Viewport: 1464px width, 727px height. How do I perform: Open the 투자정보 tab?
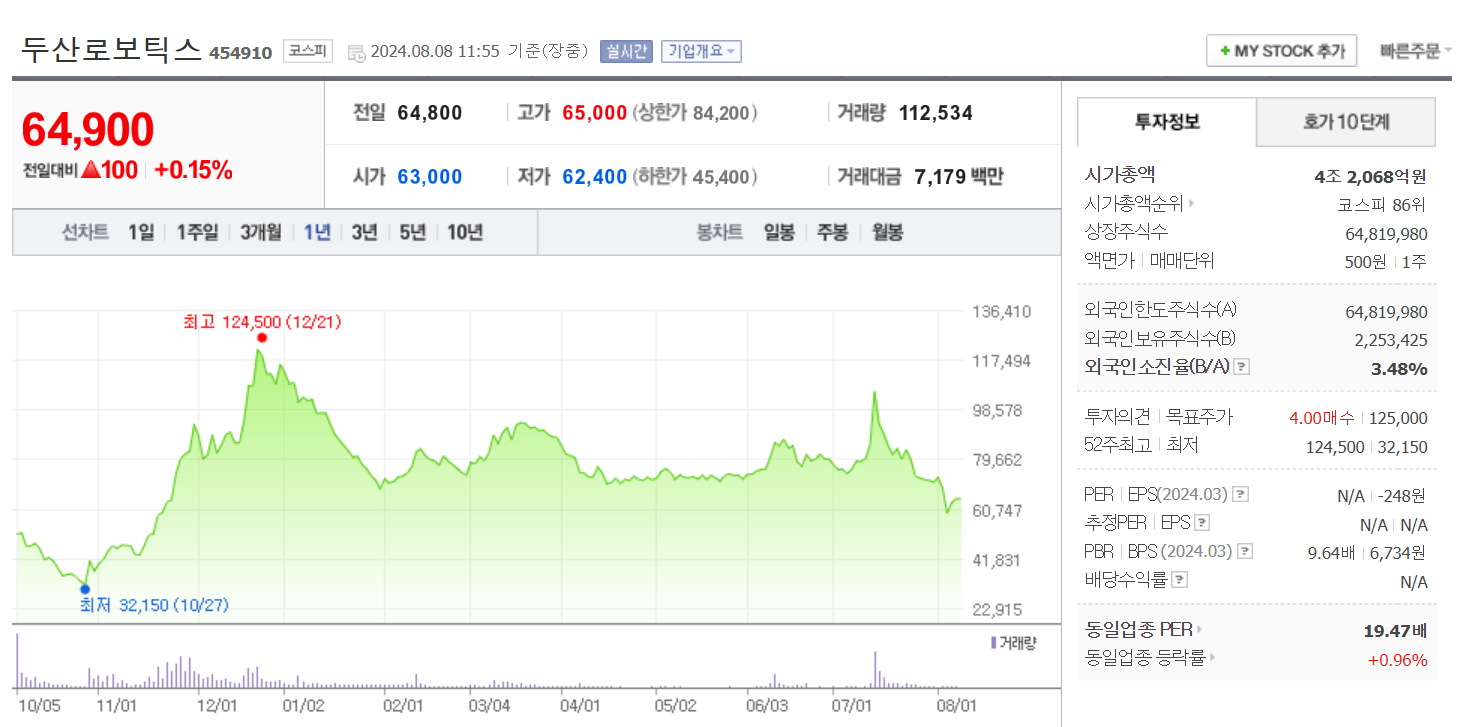coord(1167,122)
